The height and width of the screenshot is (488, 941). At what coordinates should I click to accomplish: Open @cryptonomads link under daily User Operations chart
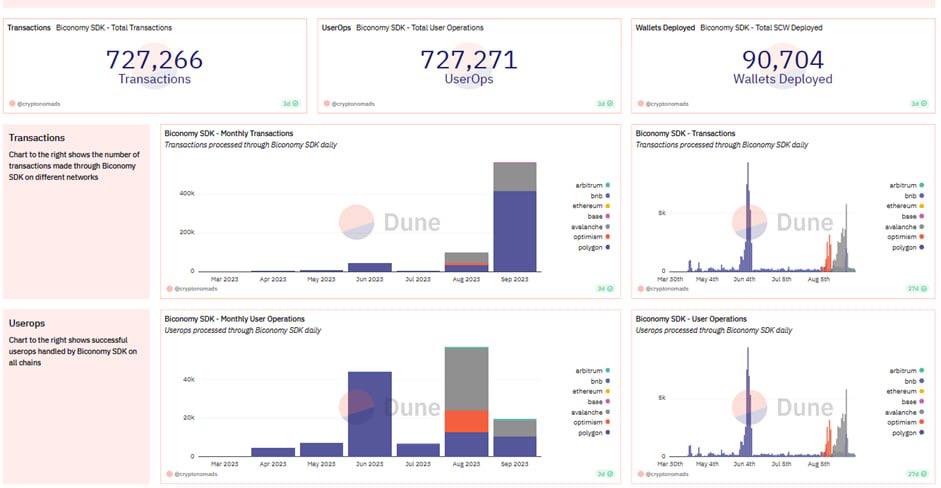coord(667,474)
